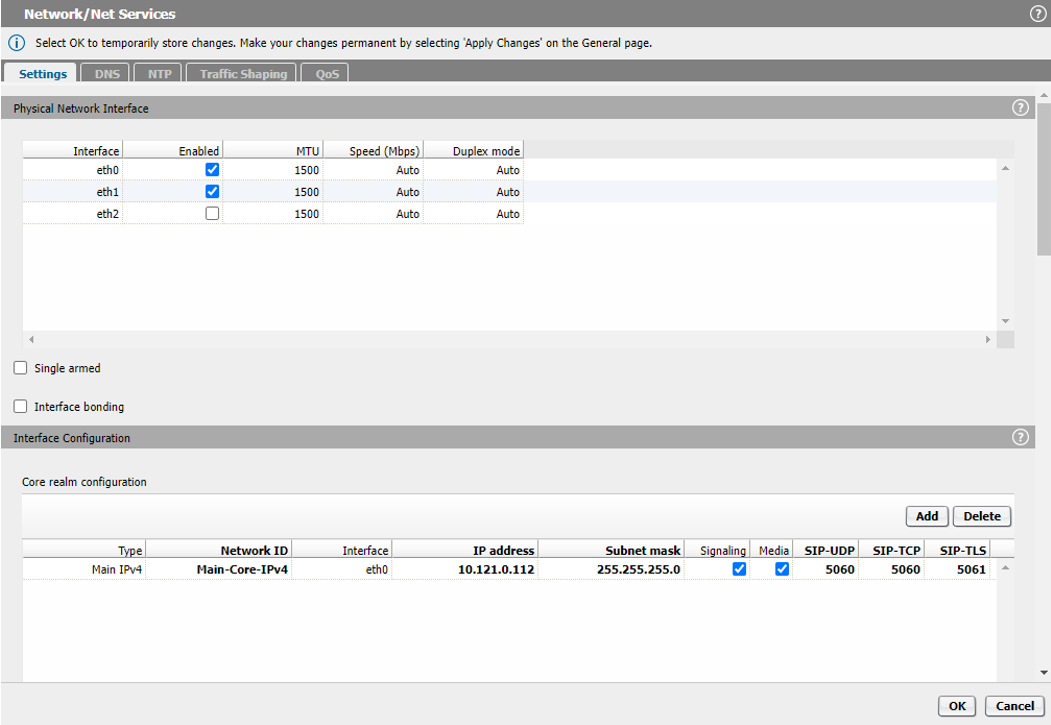The height and width of the screenshot is (725, 1051).
Task: Select the eth0 Speed Auto cell
Action: [x=373, y=170]
